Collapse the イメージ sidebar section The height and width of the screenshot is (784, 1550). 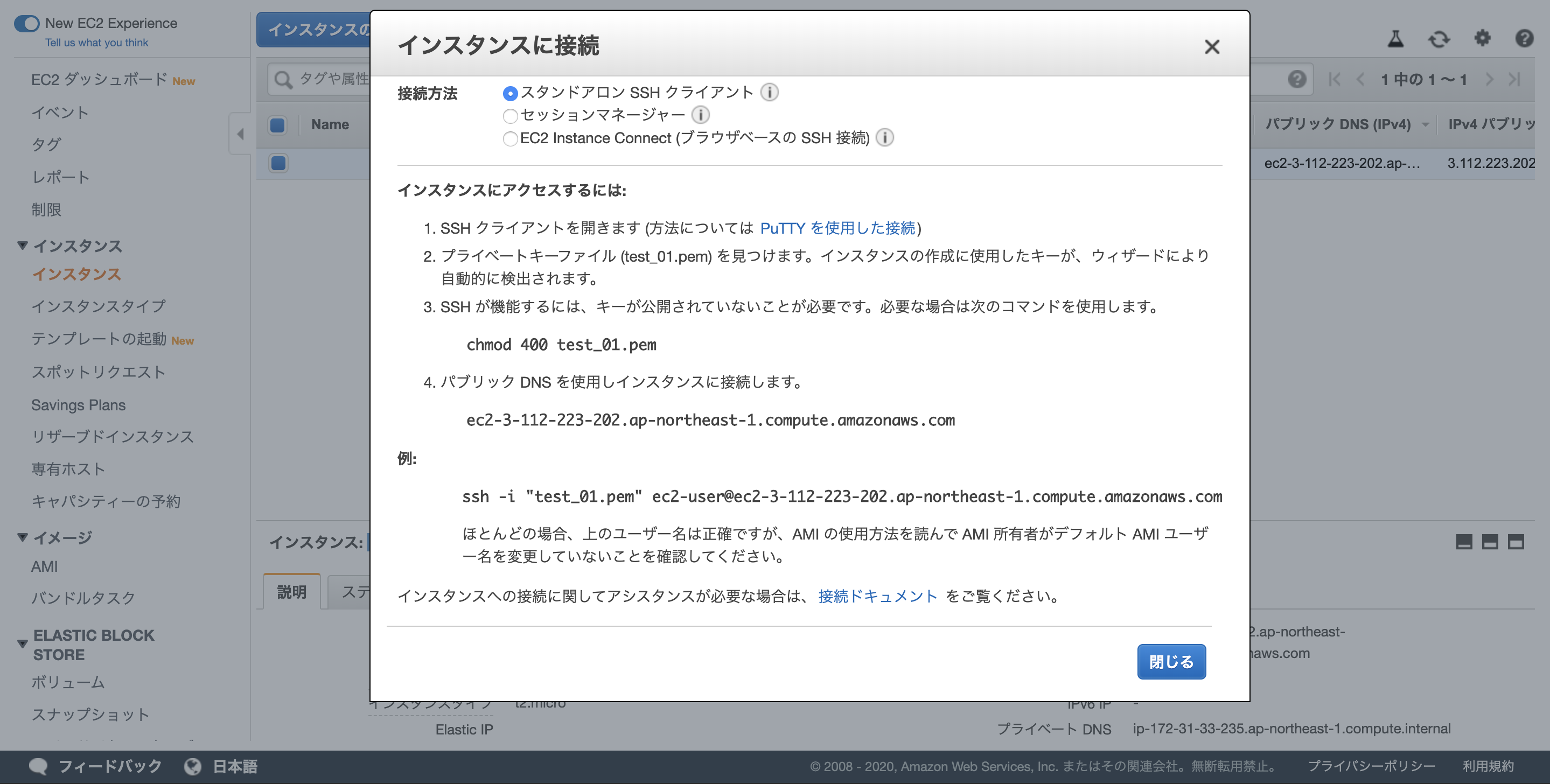point(23,537)
